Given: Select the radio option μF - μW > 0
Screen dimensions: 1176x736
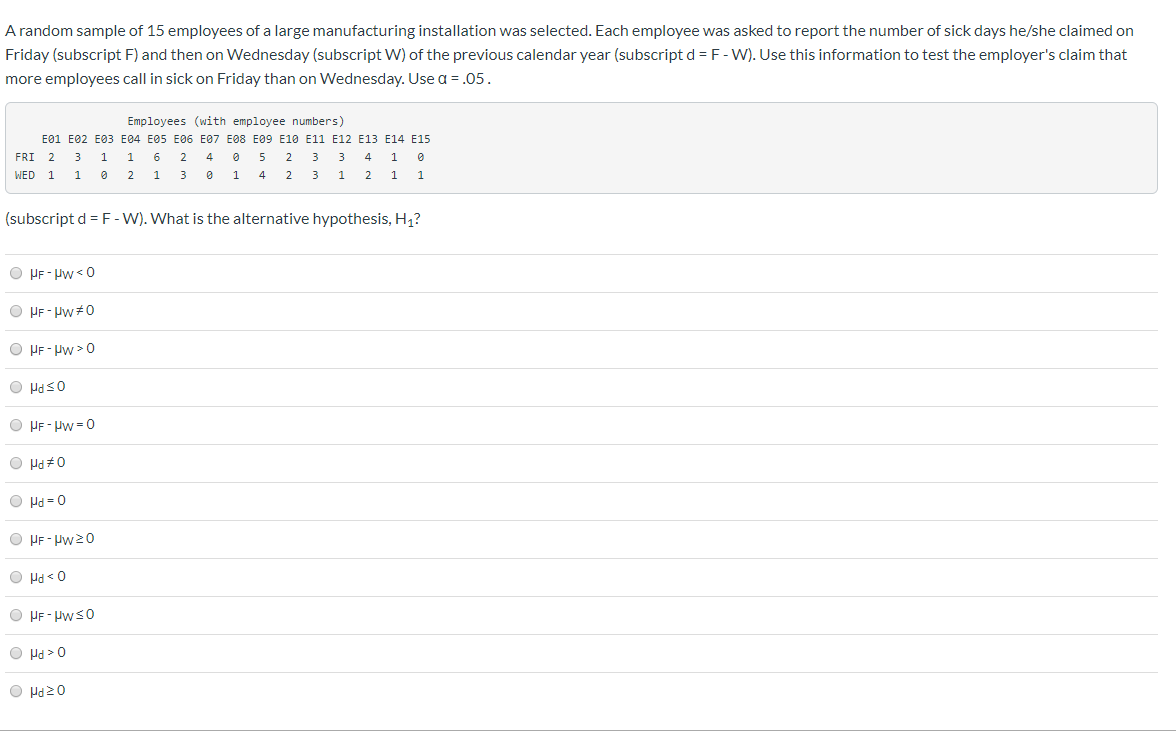Looking at the screenshot, I should point(16,348).
